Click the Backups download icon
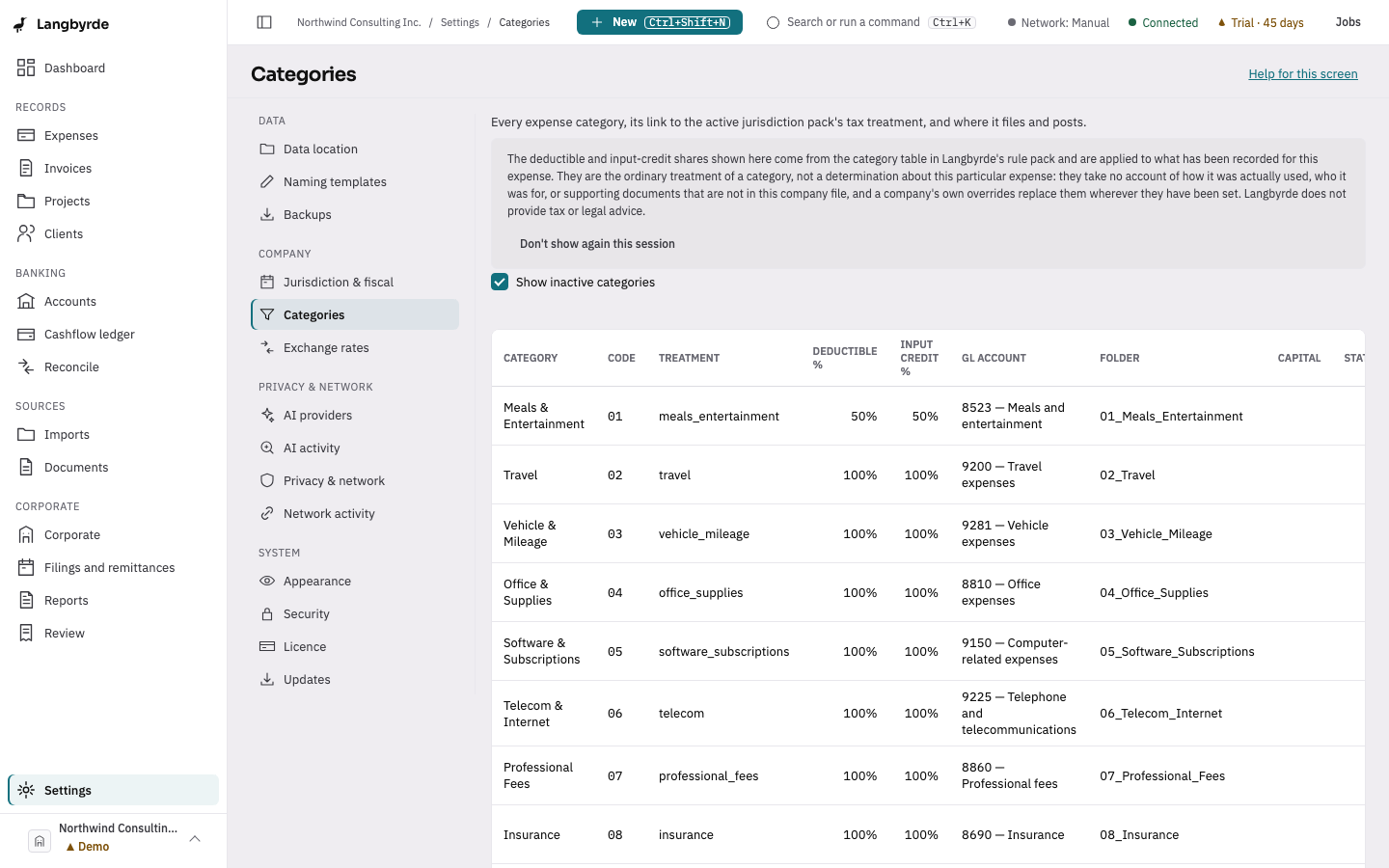Viewport: 1389px width, 868px height. pyautogui.click(x=267, y=214)
